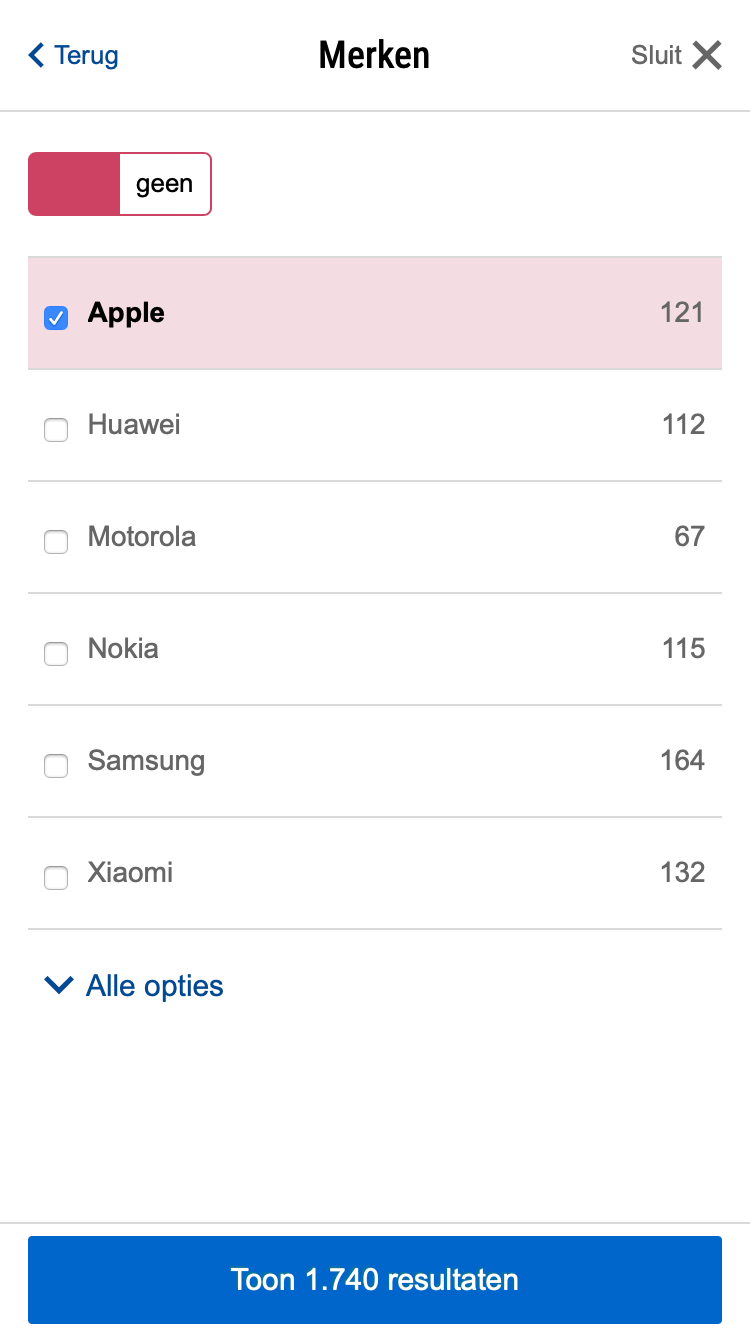Click the Samsung brand label
This screenshot has height=1334, width=750.
point(146,761)
